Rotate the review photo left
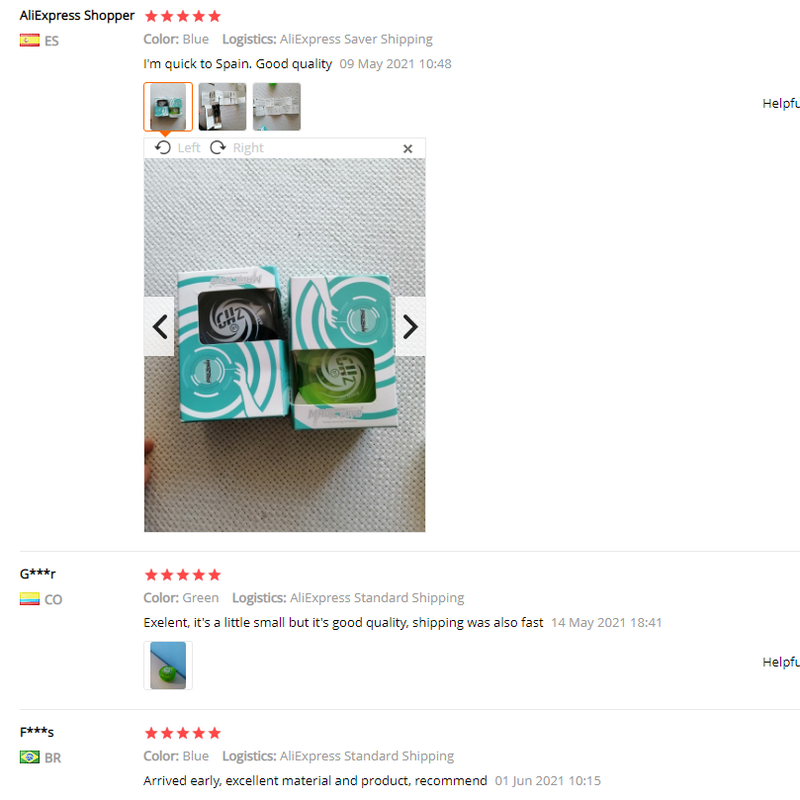This screenshot has height=800, width=800. [x=178, y=148]
